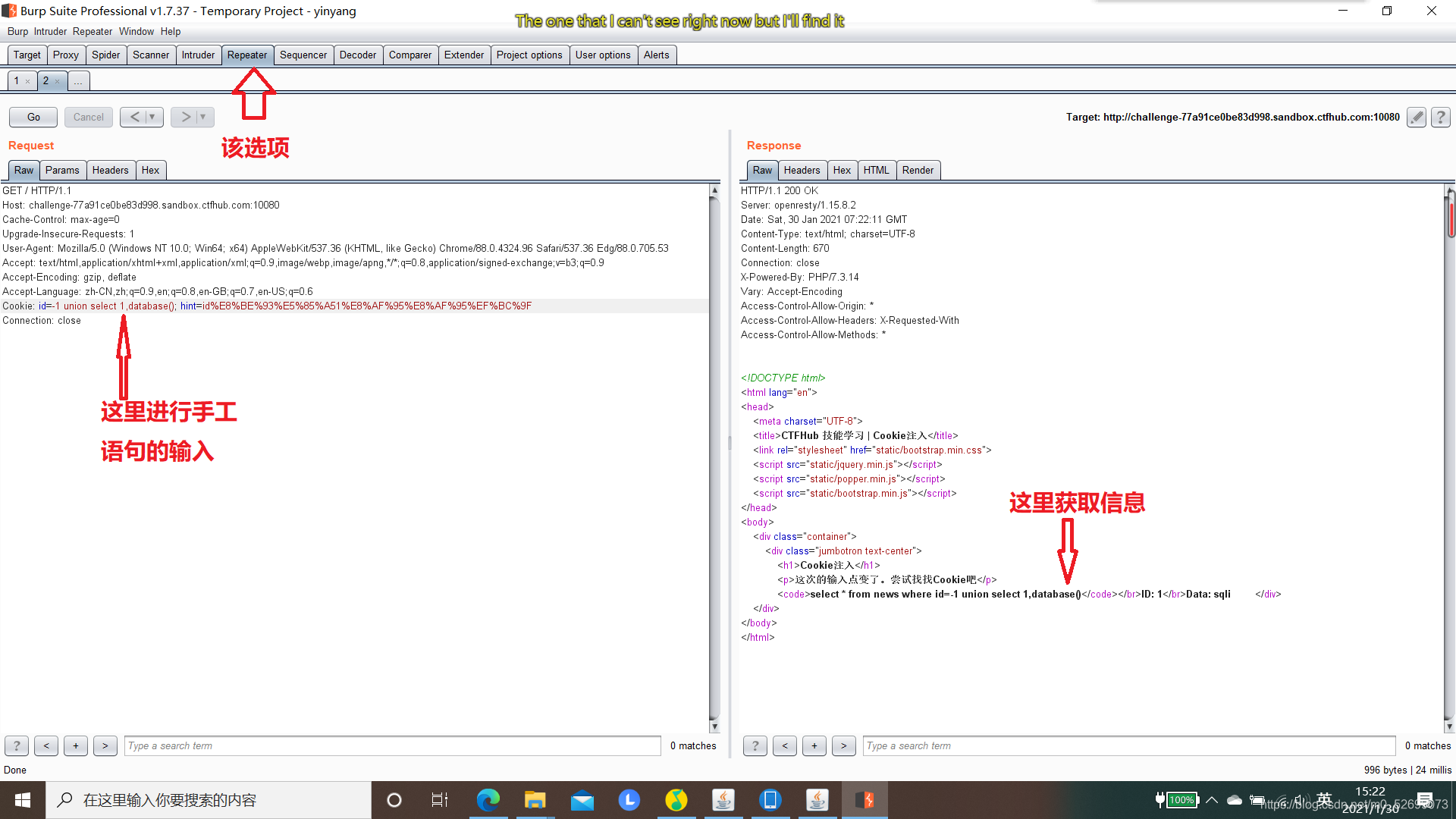Viewport: 1456px width, 819px height.
Task: Click the response pane vertical scrollbar
Action: point(1450,459)
